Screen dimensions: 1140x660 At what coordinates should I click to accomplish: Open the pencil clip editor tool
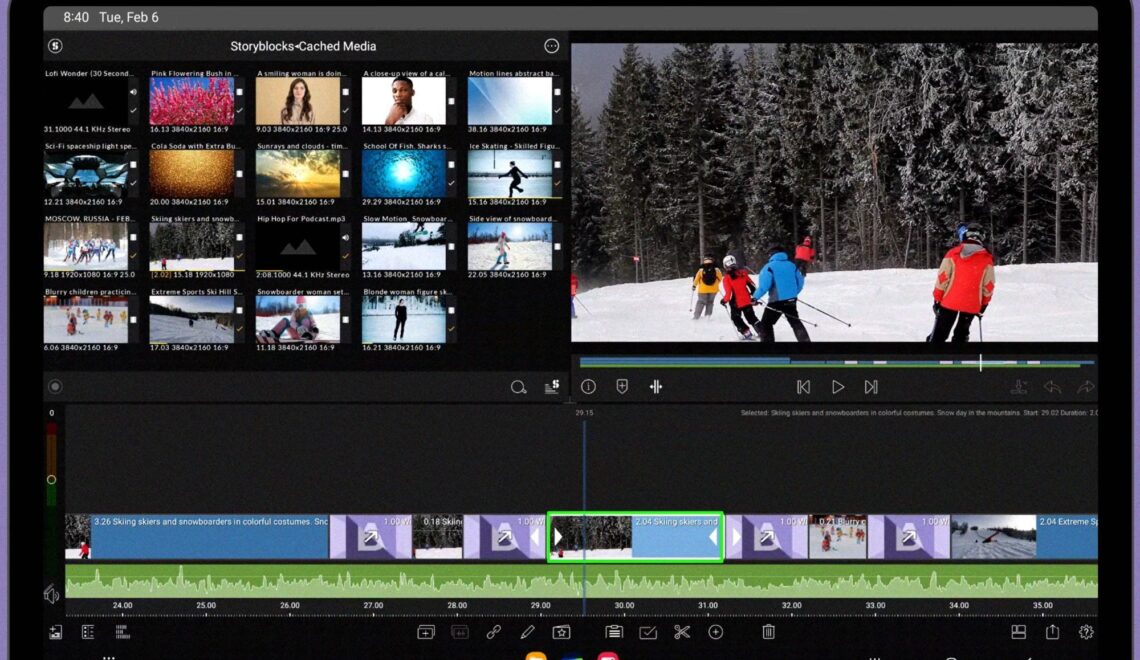point(527,632)
